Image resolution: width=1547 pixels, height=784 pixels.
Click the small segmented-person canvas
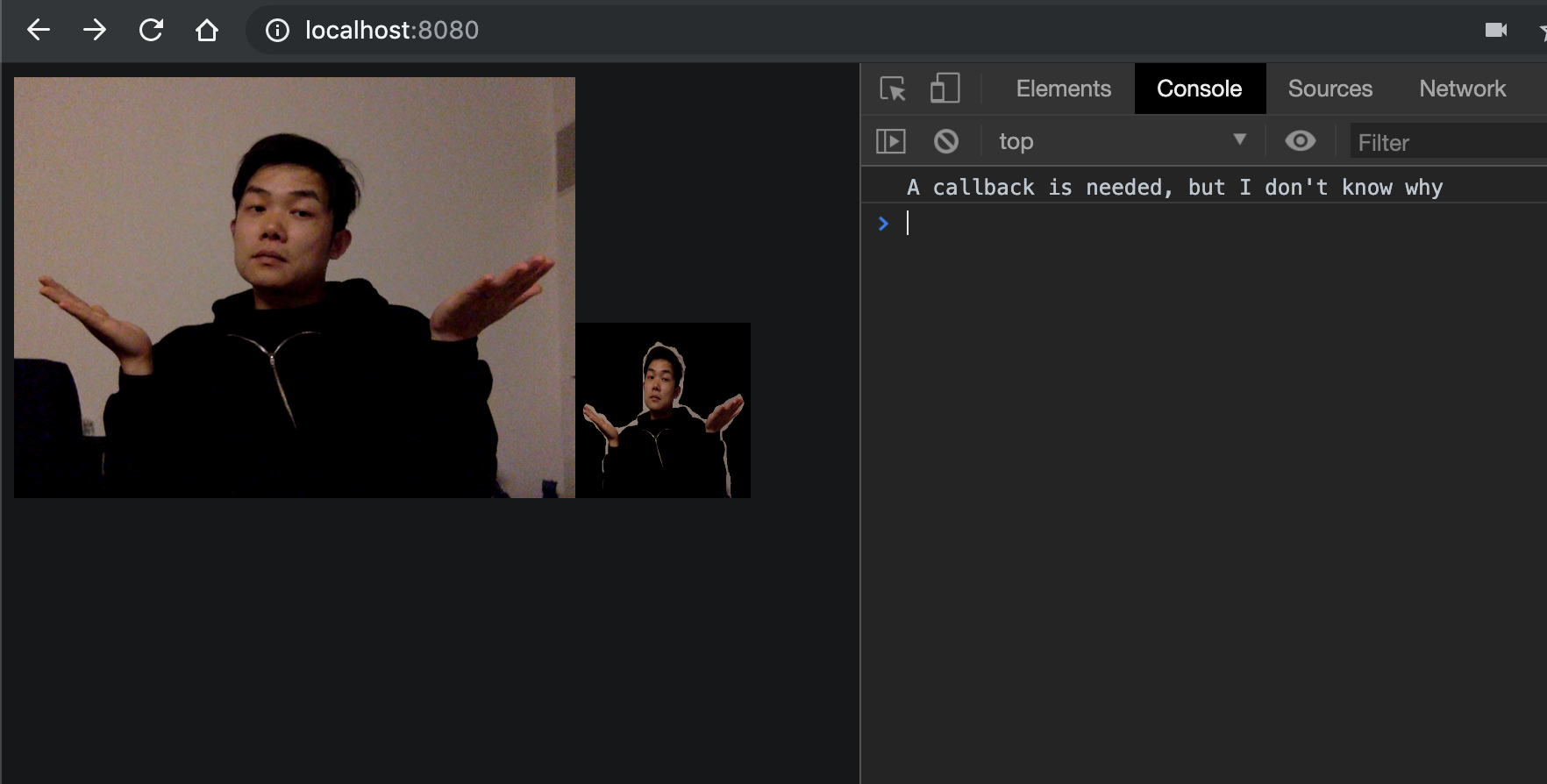[663, 410]
